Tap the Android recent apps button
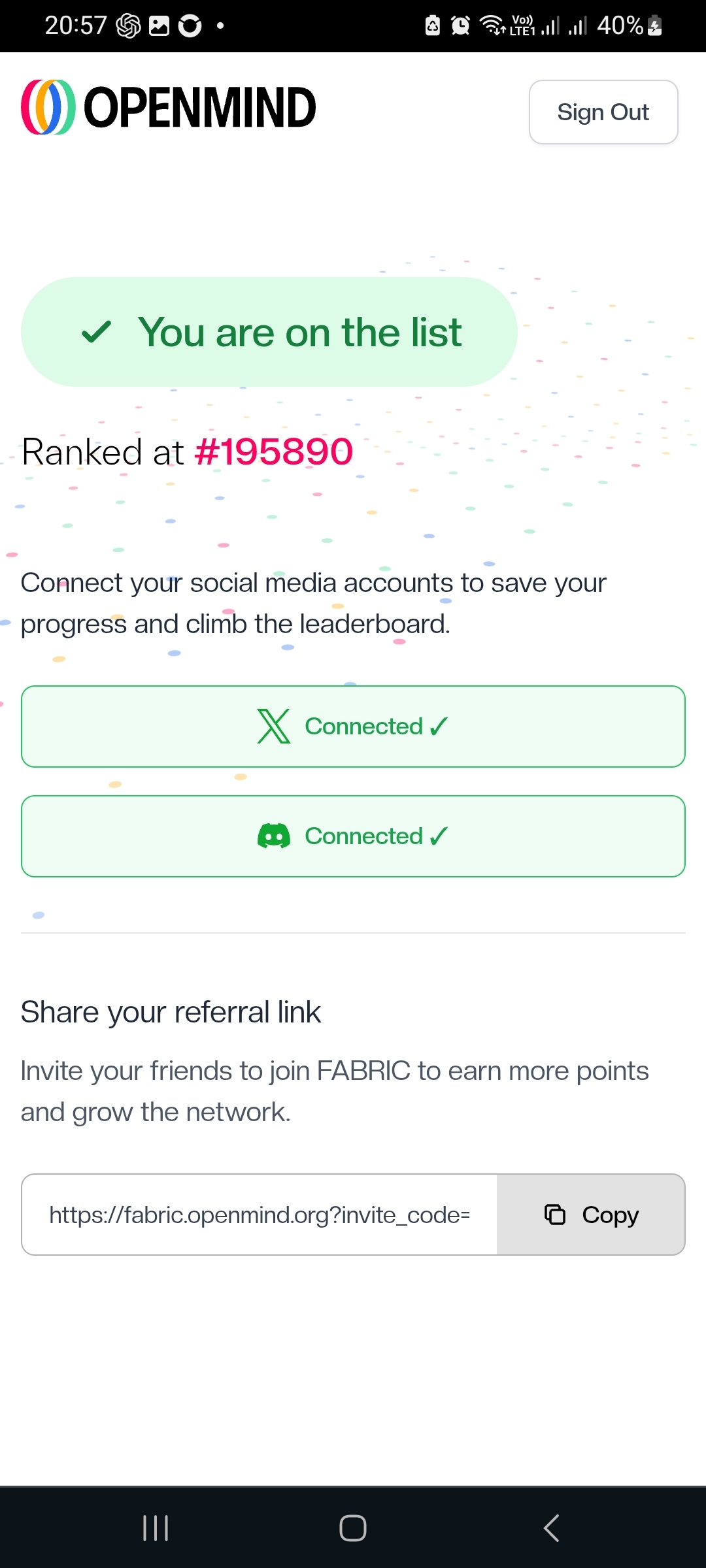Image resolution: width=706 pixels, height=1568 pixels. (x=156, y=1528)
